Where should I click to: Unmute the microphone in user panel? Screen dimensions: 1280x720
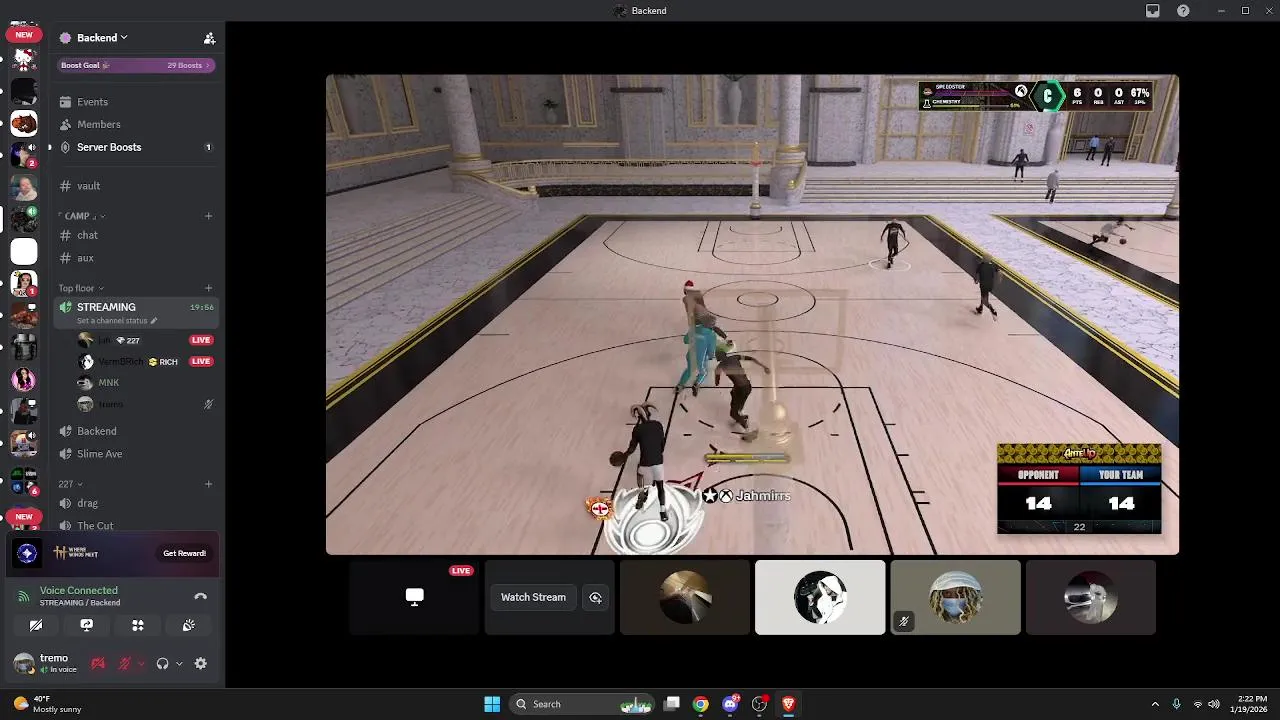click(x=126, y=663)
